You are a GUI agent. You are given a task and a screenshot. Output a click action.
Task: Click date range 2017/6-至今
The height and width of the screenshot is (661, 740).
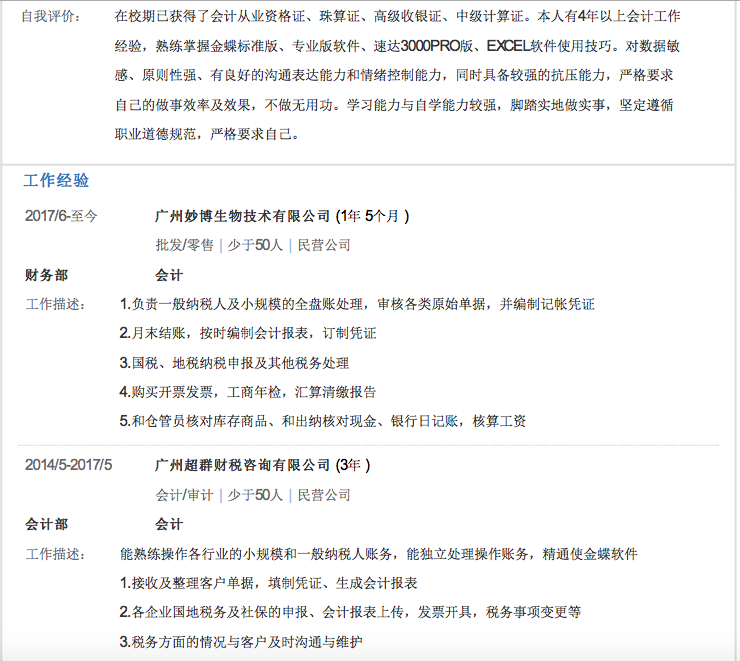(61, 216)
